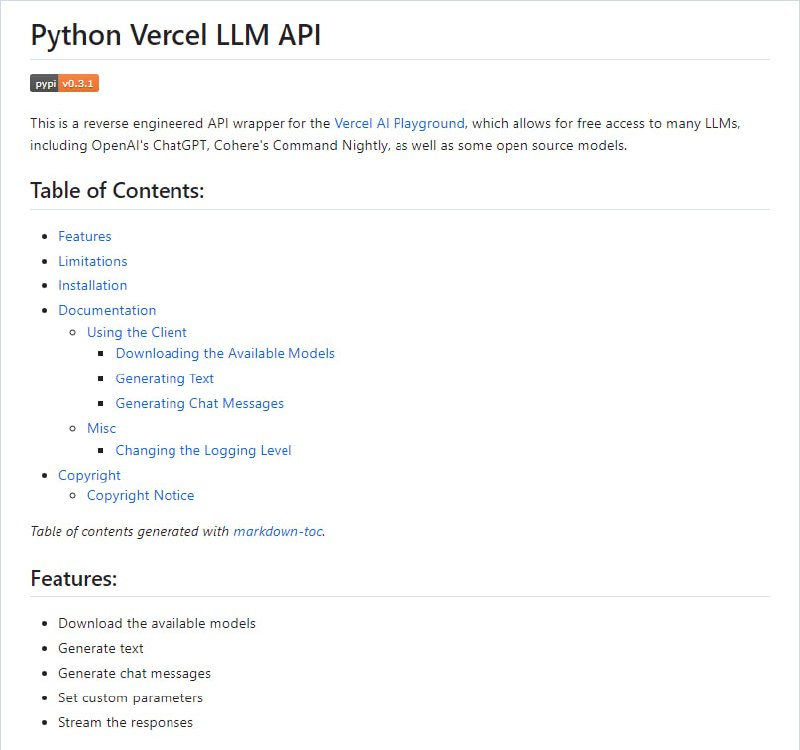Open the Copyright Notice link
This screenshot has width=800, height=750.
140,495
